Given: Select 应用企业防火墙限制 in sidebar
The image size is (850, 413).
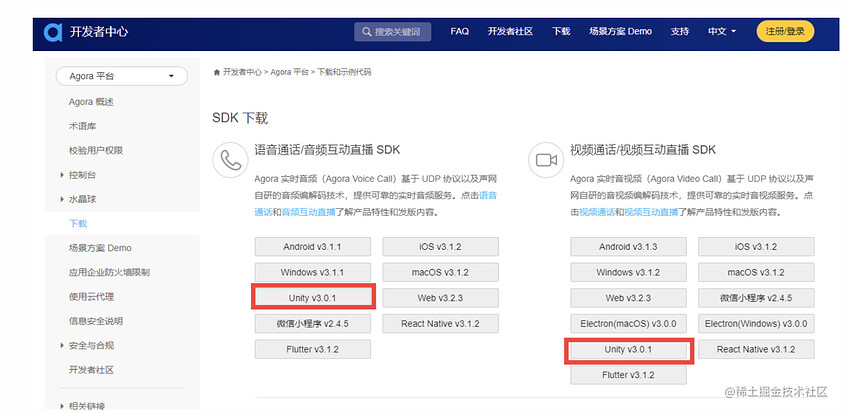Looking at the screenshot, I should [x=109, y=273].
